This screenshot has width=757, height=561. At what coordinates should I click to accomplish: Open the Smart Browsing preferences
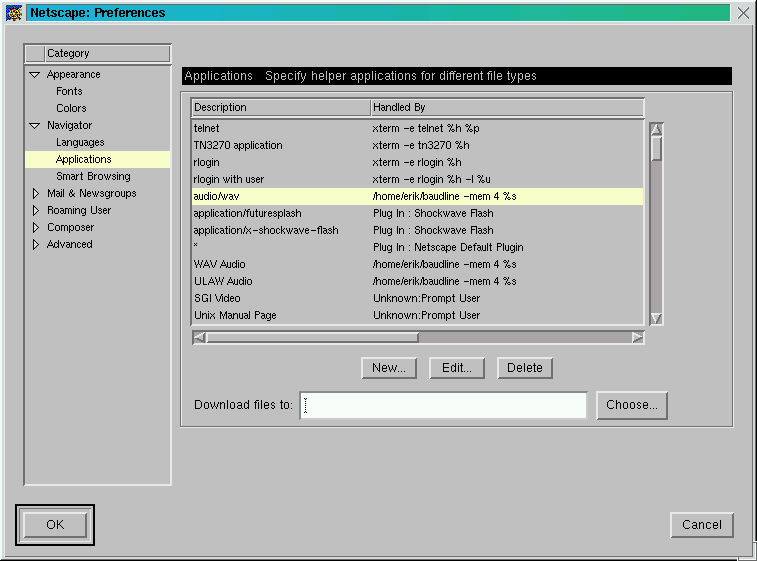[x=93, y=176]
